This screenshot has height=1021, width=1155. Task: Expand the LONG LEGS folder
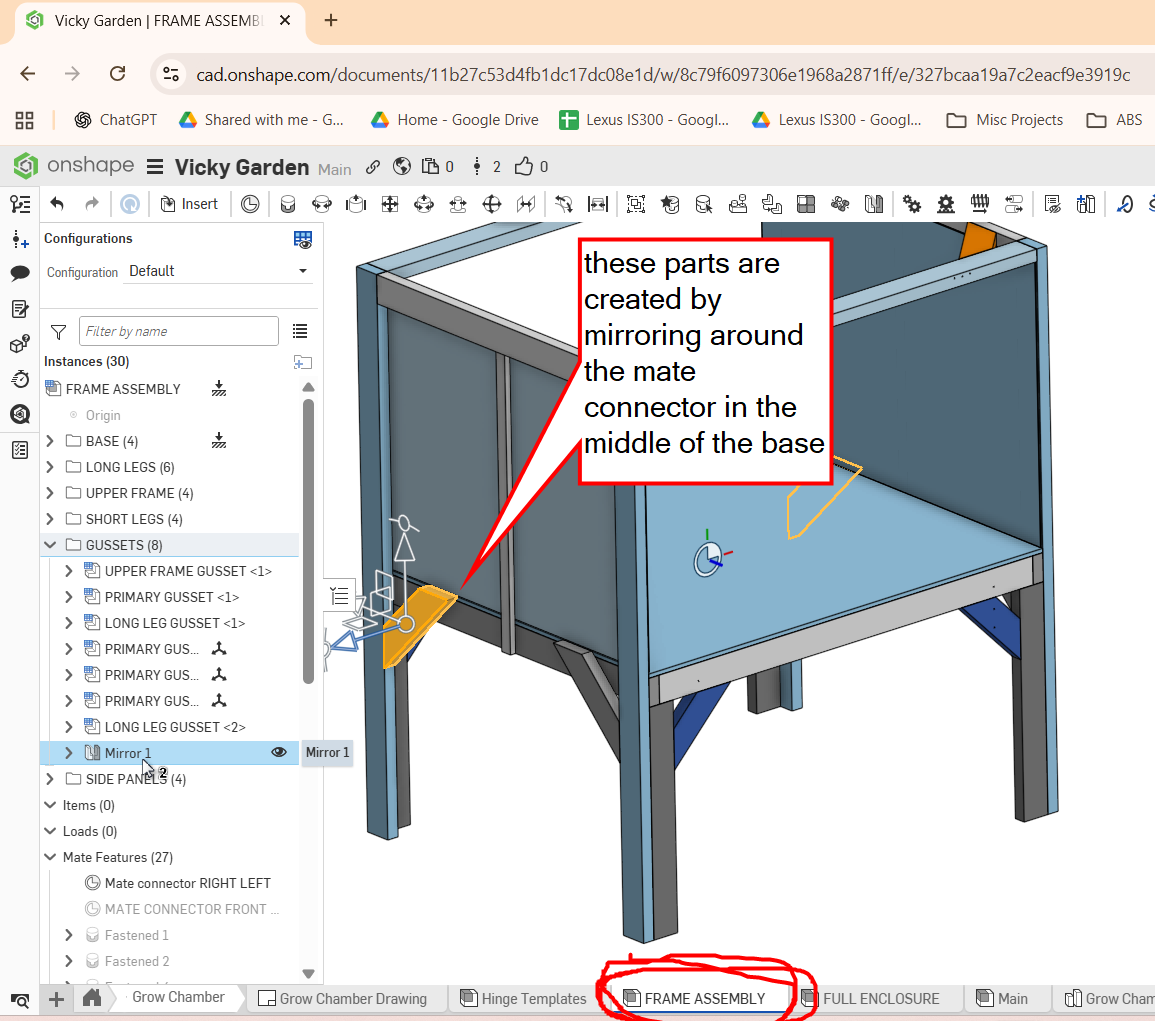(50, 467)
